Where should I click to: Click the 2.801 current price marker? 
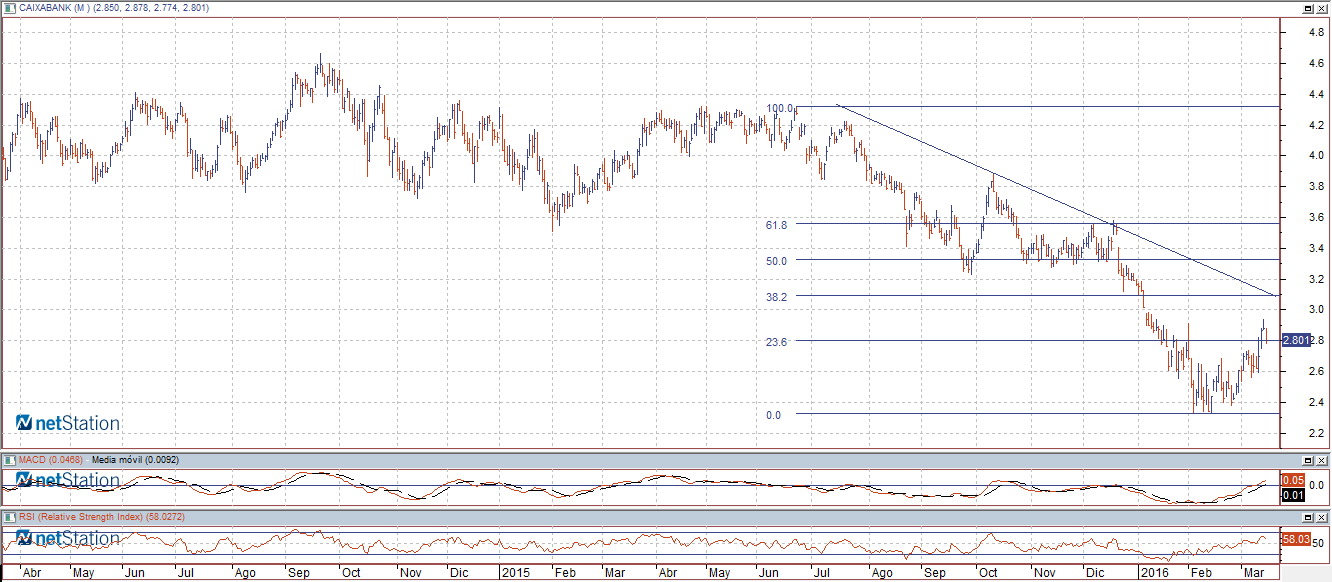[x=1295, y=341]
